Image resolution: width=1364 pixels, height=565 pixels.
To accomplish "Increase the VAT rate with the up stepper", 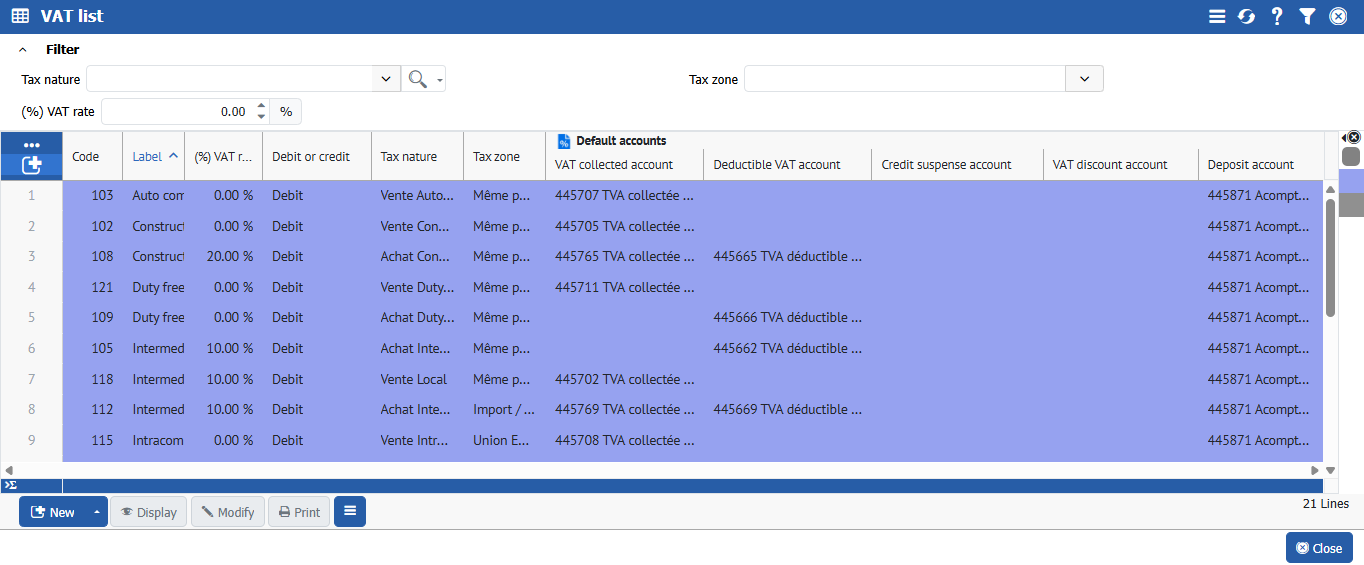I will (261, 106).
